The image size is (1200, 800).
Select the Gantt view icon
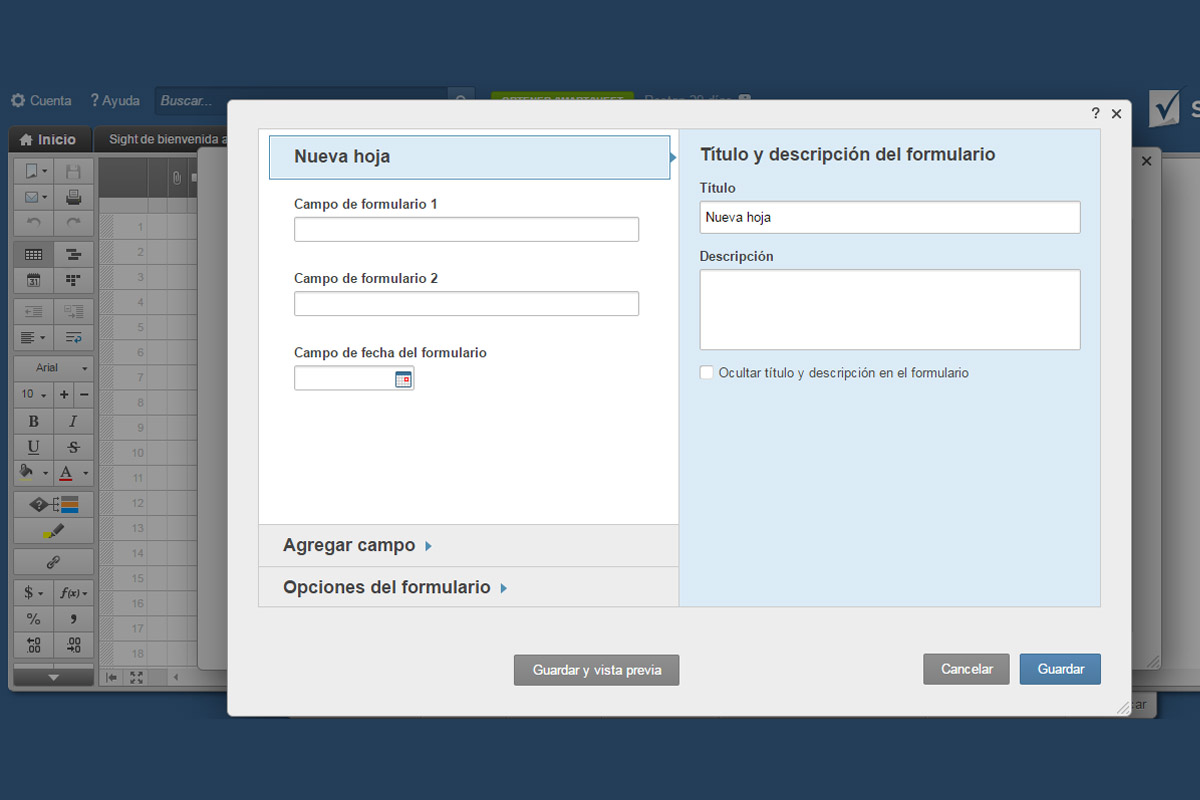pyautogui.click(x=73, y=254)
